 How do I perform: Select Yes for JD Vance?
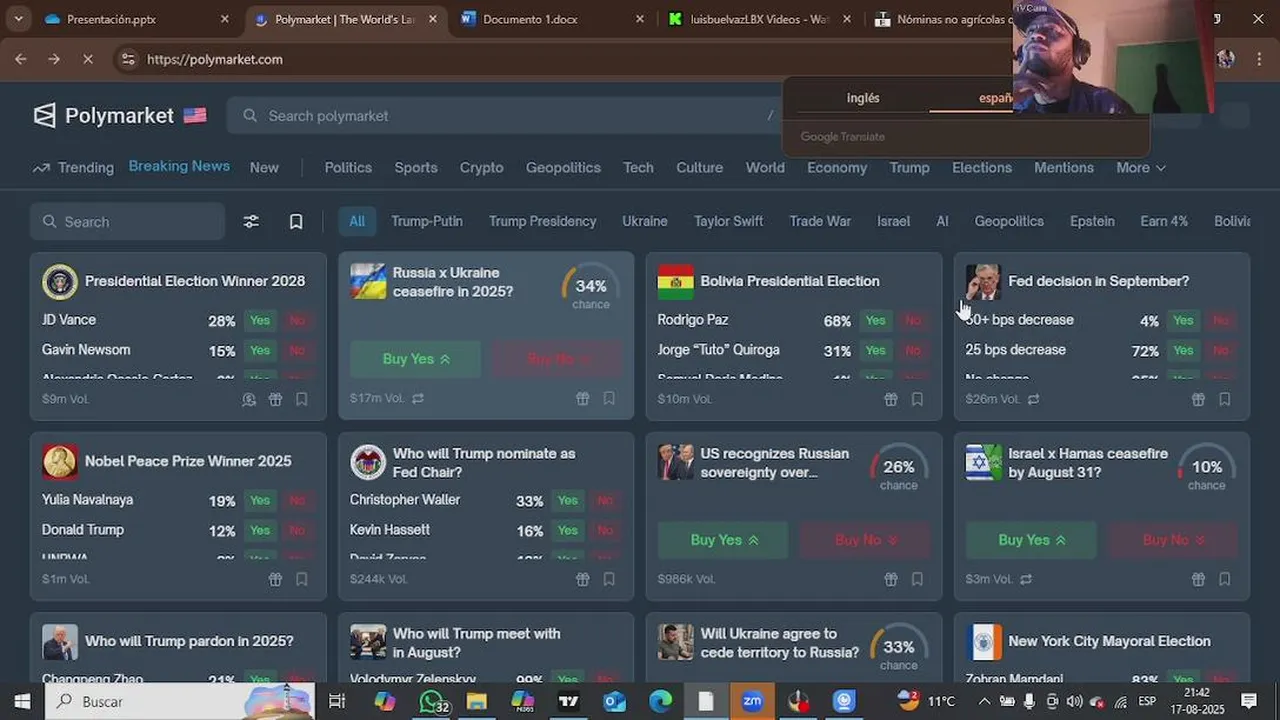click(260, 321)
